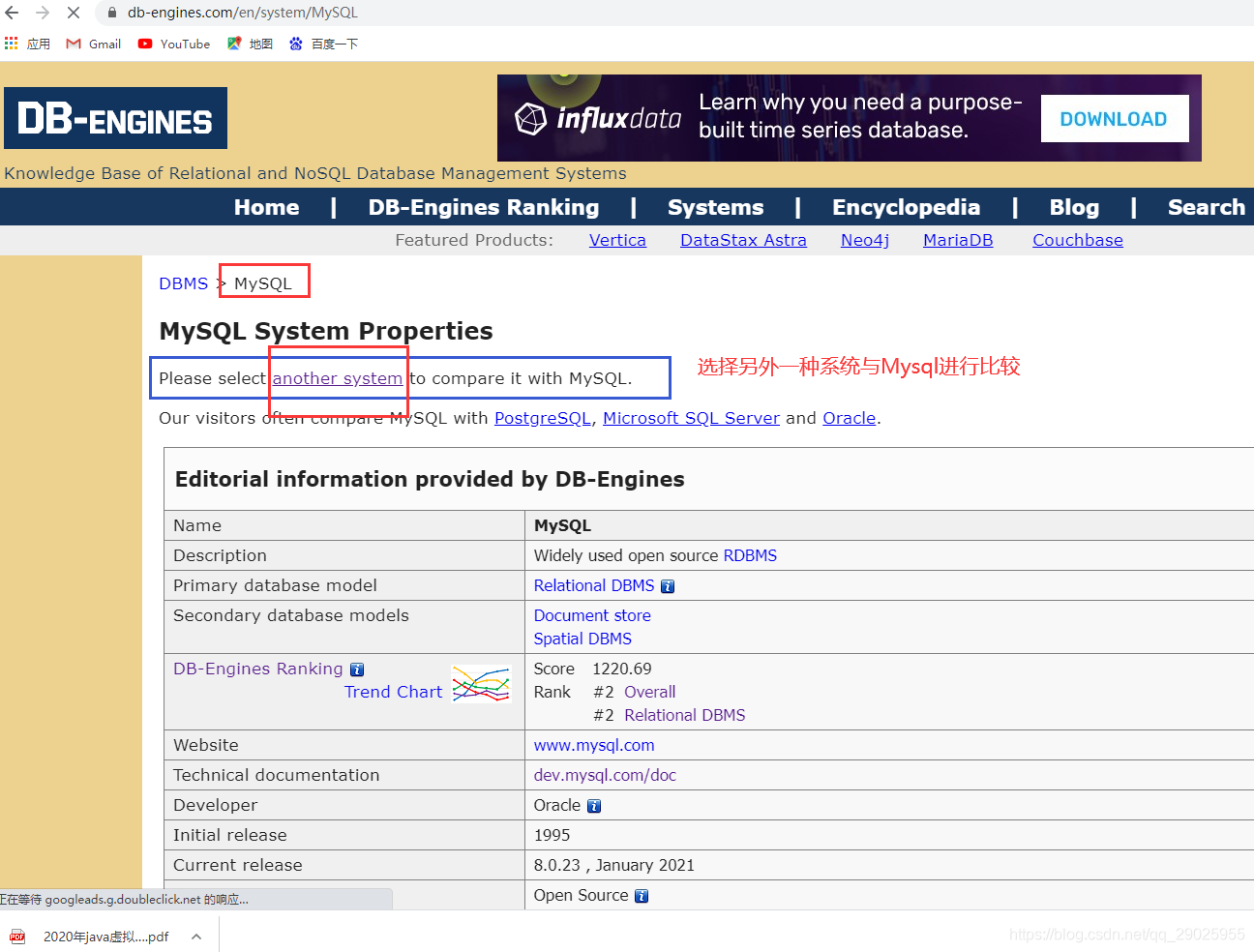
Task: Open the downloaded 2020年java虚拟 PDF item
Action: click(105, 937)
